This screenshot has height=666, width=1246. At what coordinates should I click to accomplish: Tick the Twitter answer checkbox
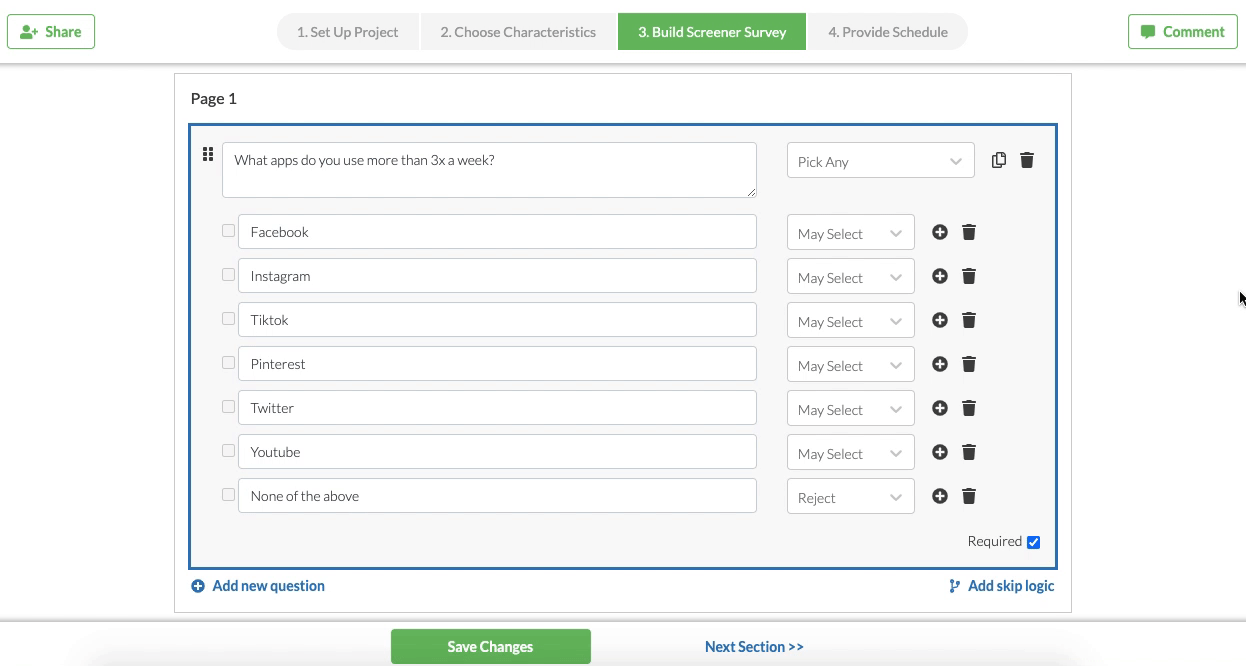pos(228,407)
